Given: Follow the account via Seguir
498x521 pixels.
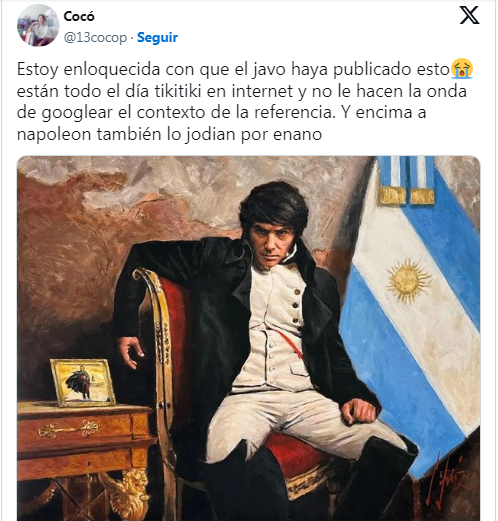Looking at the screenshot, I should (x=157, y=37).
